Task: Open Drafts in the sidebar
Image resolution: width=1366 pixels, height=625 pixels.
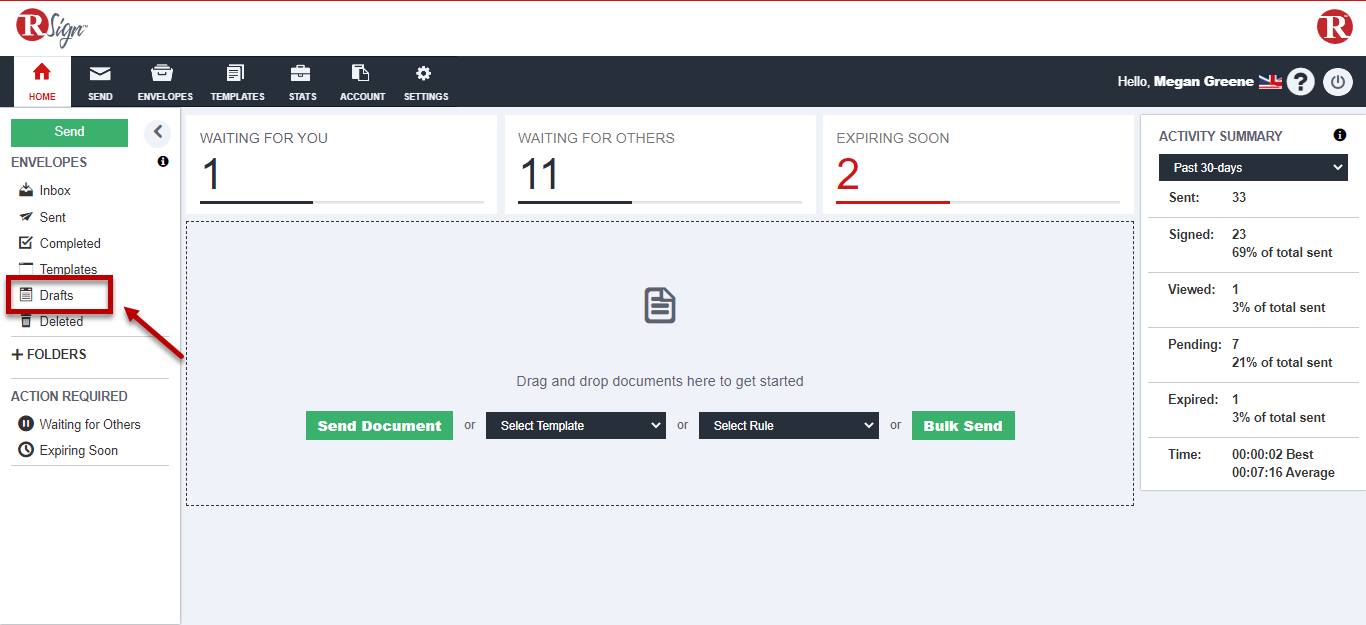Action: point(56,295)
